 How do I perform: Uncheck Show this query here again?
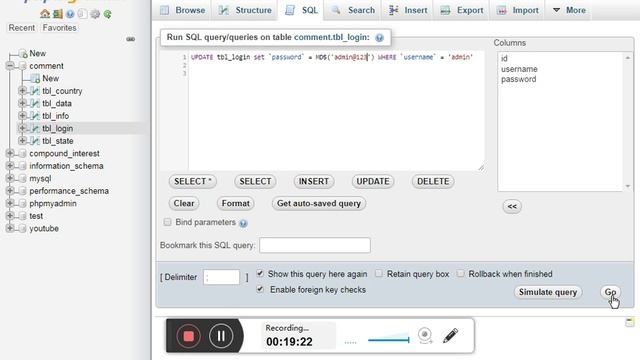coord(260,273)
